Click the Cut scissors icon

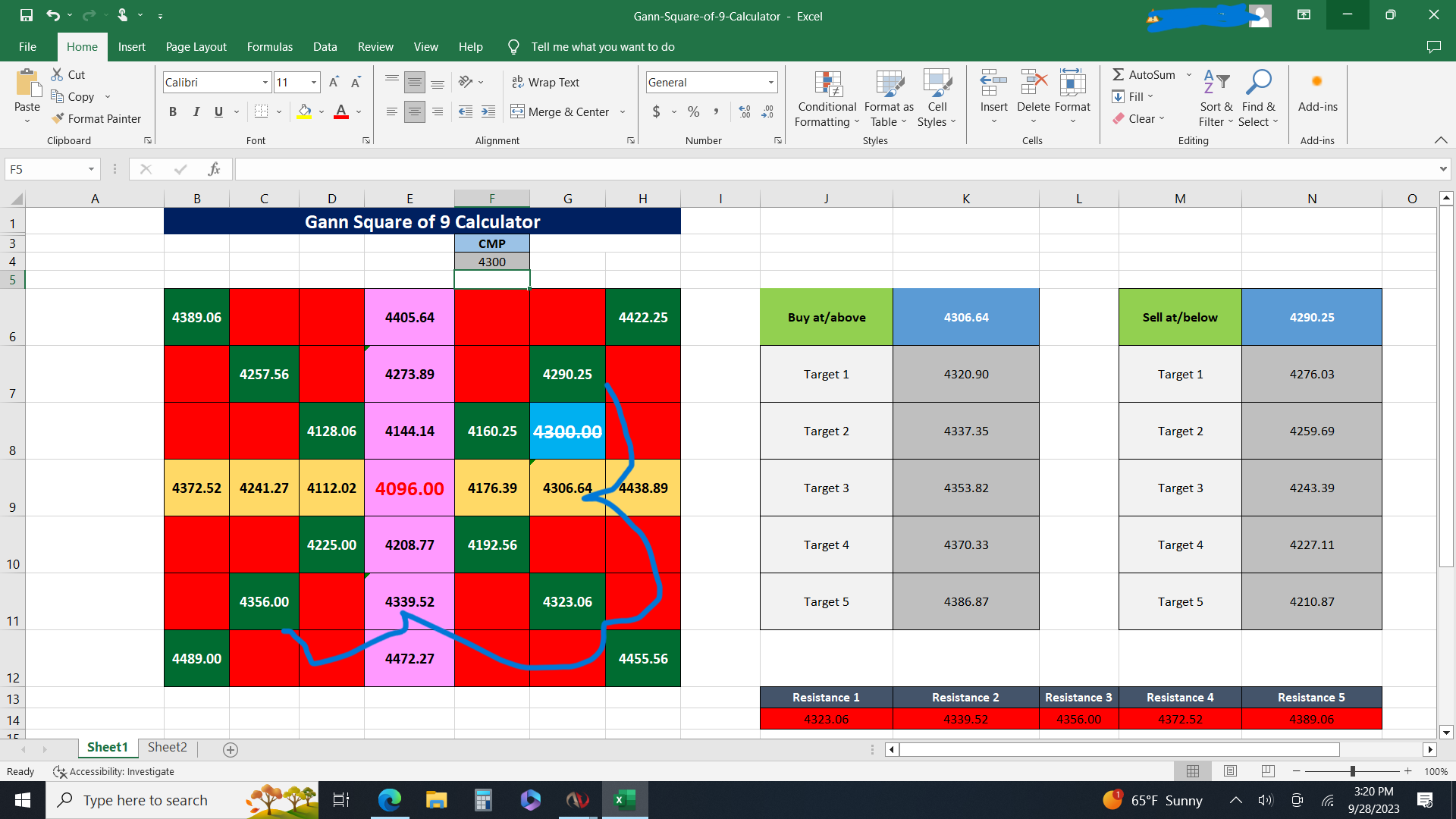pyautogui.click(x=57, y=74)
